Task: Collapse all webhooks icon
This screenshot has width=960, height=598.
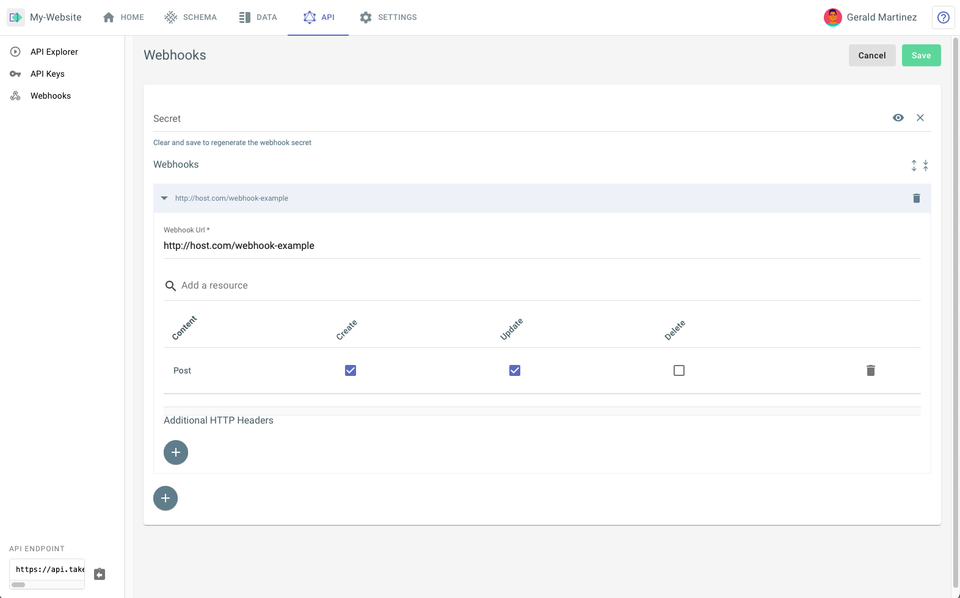Action: coord(925,165)
